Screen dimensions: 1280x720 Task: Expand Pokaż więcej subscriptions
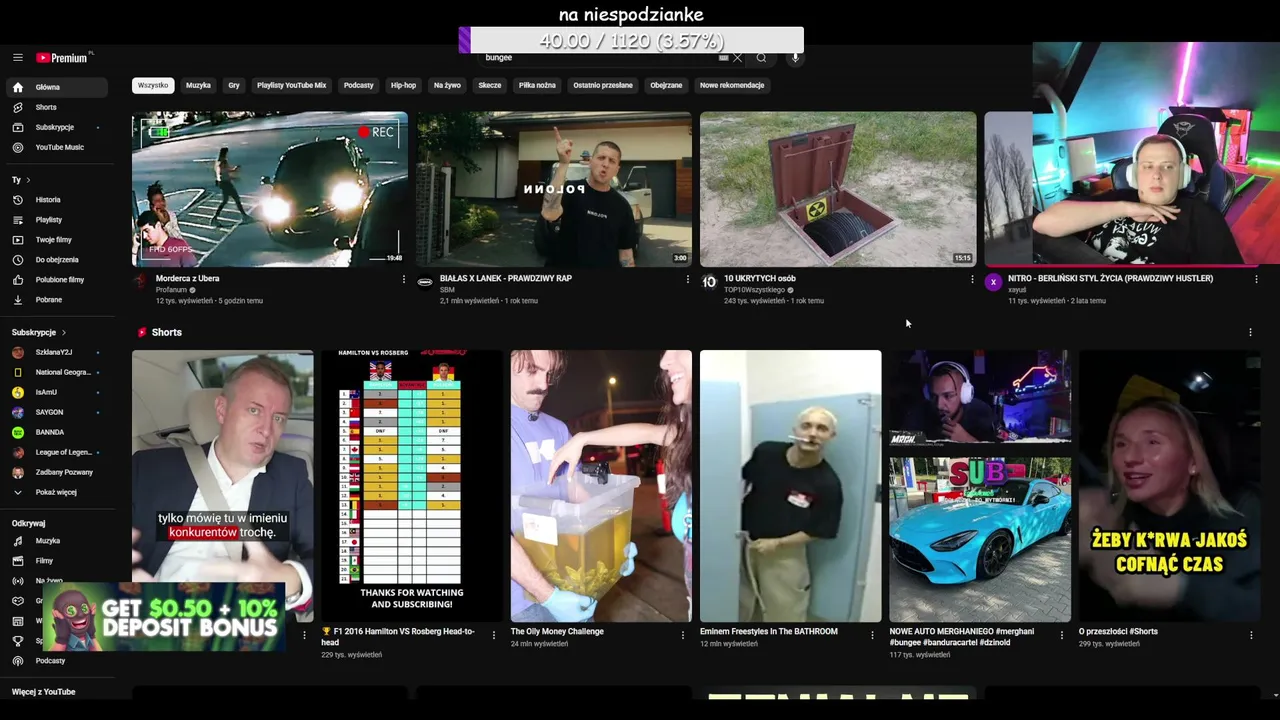point(56,492)
